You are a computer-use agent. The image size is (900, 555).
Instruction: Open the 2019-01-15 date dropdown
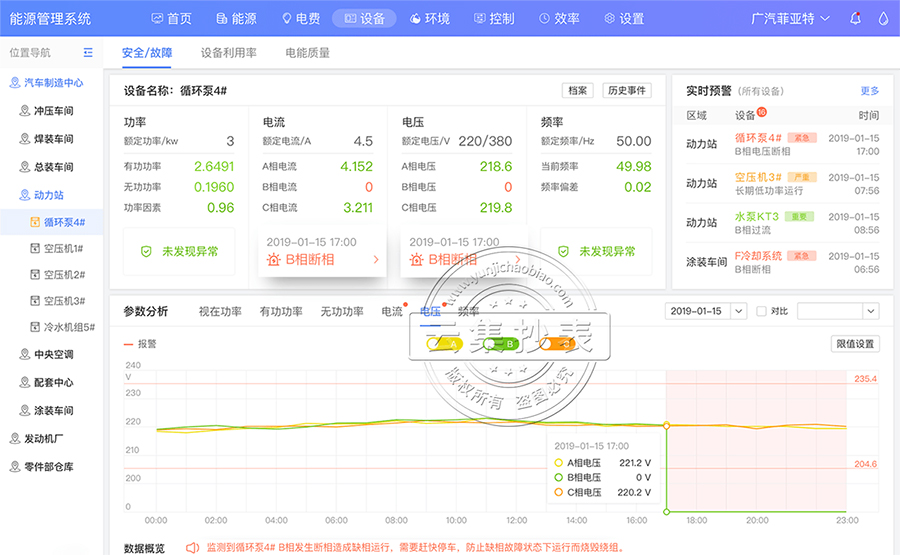(705, 311)
